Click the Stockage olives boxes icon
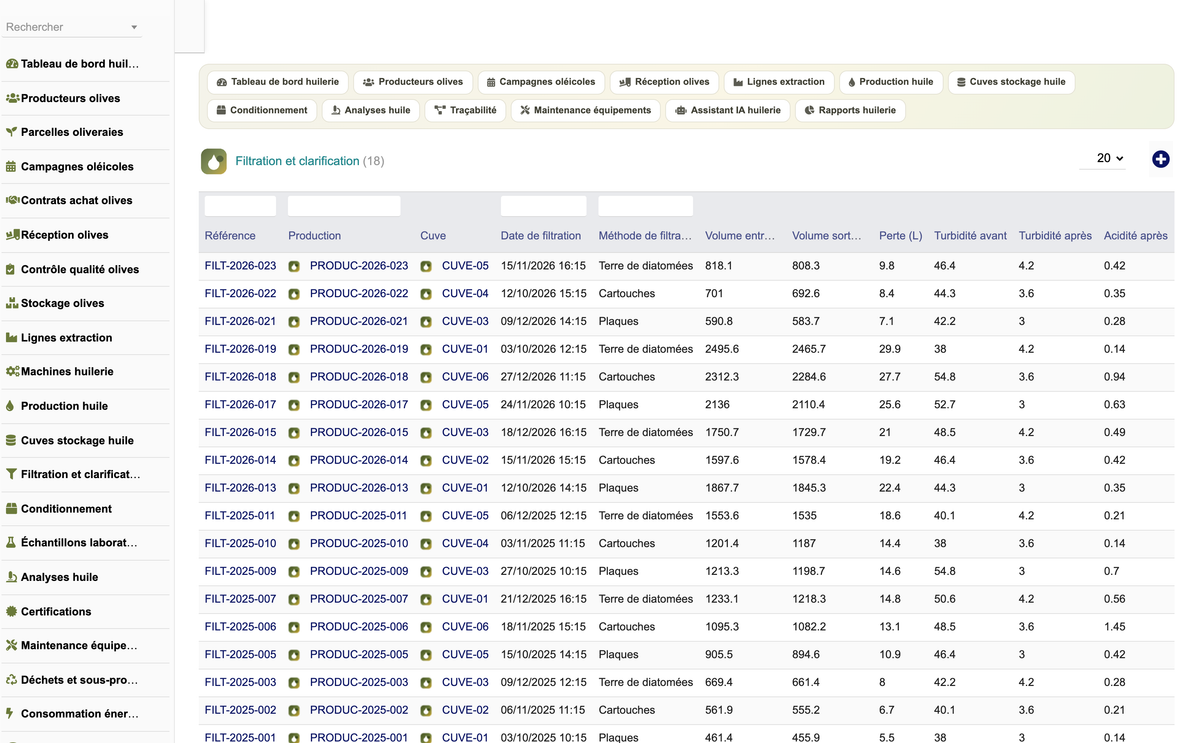 tap(12, 303)
